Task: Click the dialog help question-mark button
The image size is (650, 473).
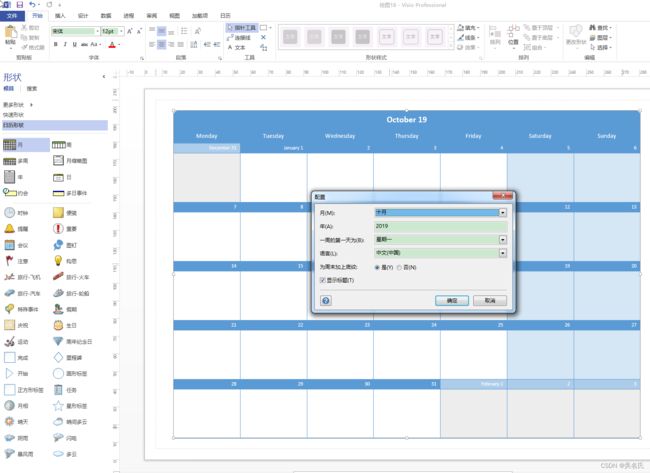Action: coord(326,301)
